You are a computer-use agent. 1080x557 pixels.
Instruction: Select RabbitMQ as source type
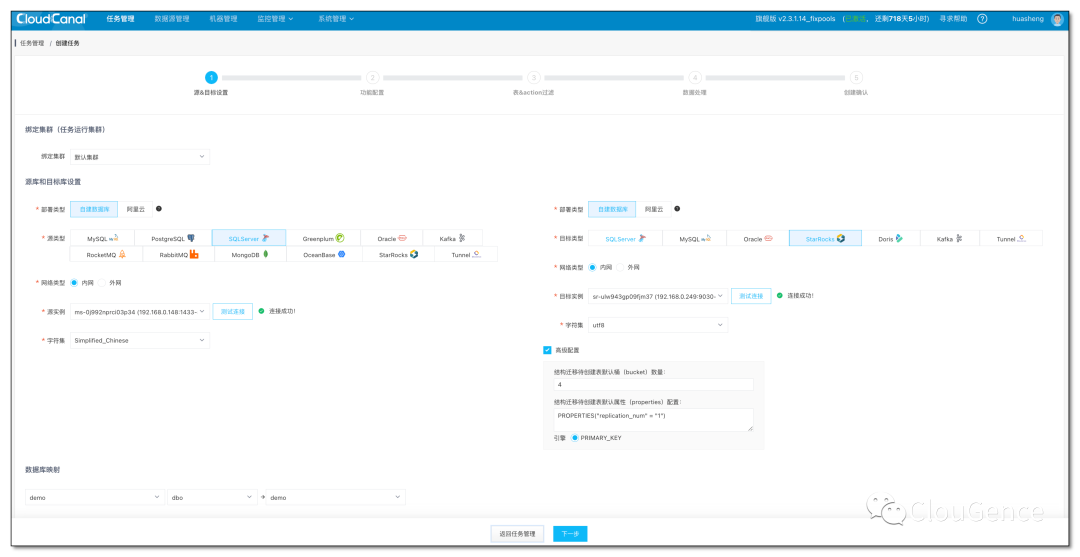pyautogui.click(x=178, y=255)
